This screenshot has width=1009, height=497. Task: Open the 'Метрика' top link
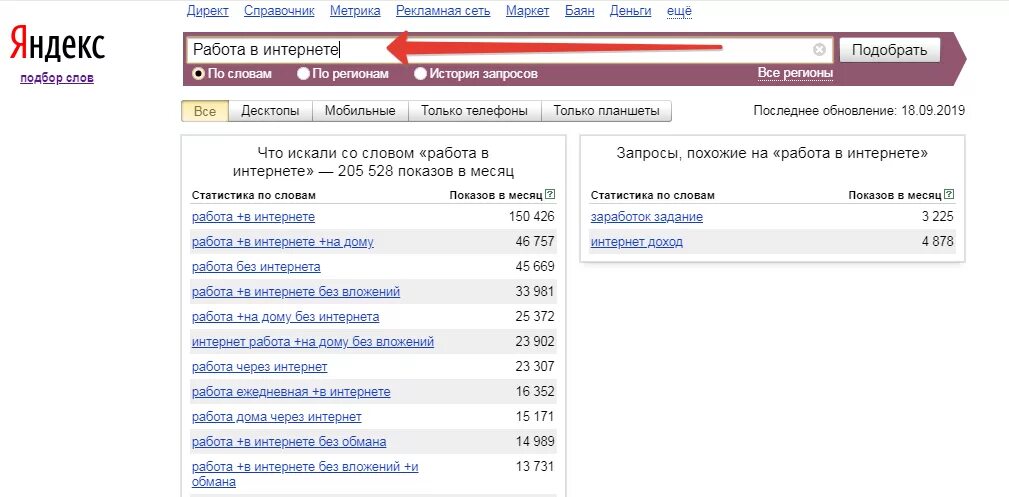click(355, 11)
